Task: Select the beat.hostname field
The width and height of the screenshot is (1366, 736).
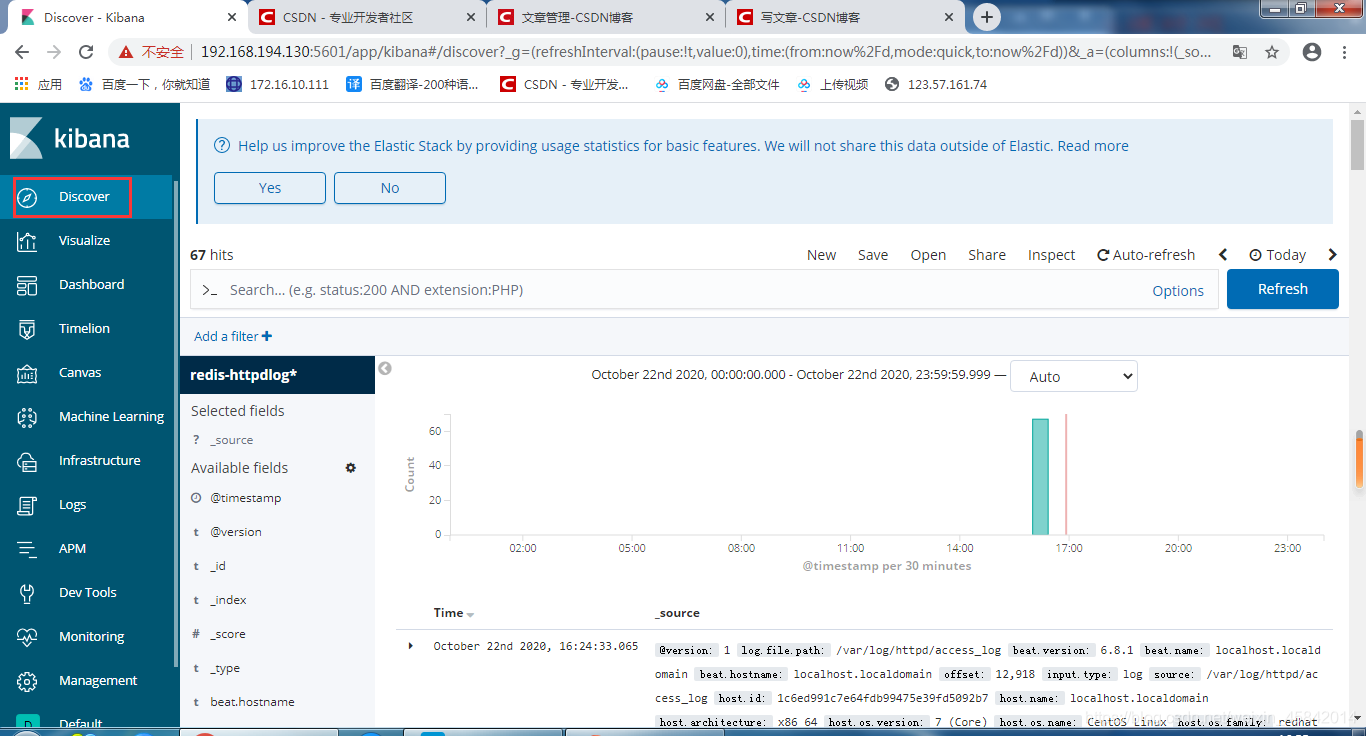Action: pyautogui.click(x=252, y=702)
